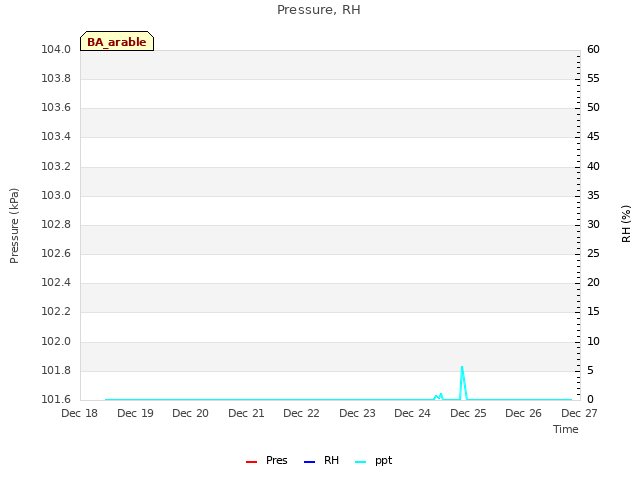Viewport: 640px width, 480px height.
Task: Click the 45 RH axis value
Action: 593,136
